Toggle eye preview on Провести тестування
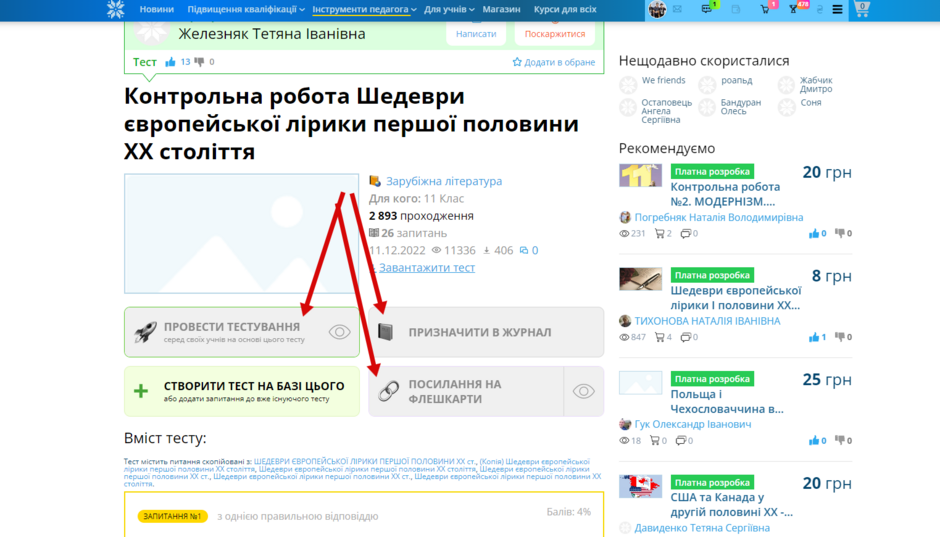The height and width of the screenshot is (537, 940). (339, 331)
